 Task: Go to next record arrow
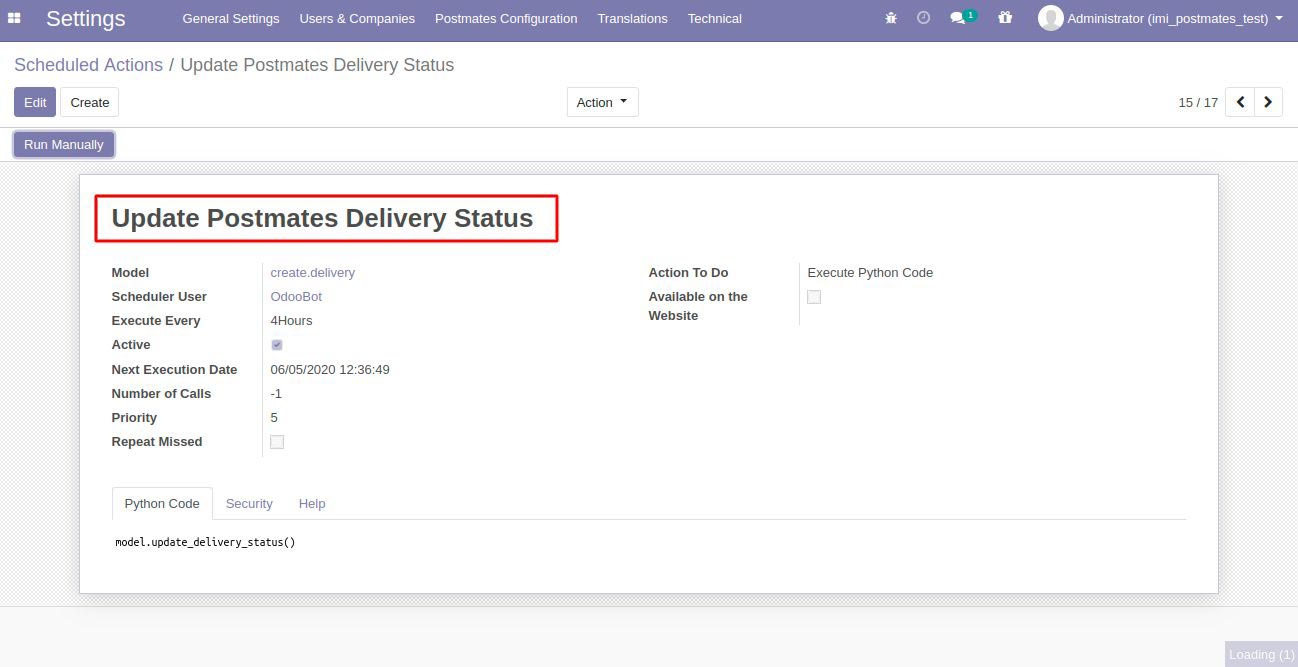1268,102
